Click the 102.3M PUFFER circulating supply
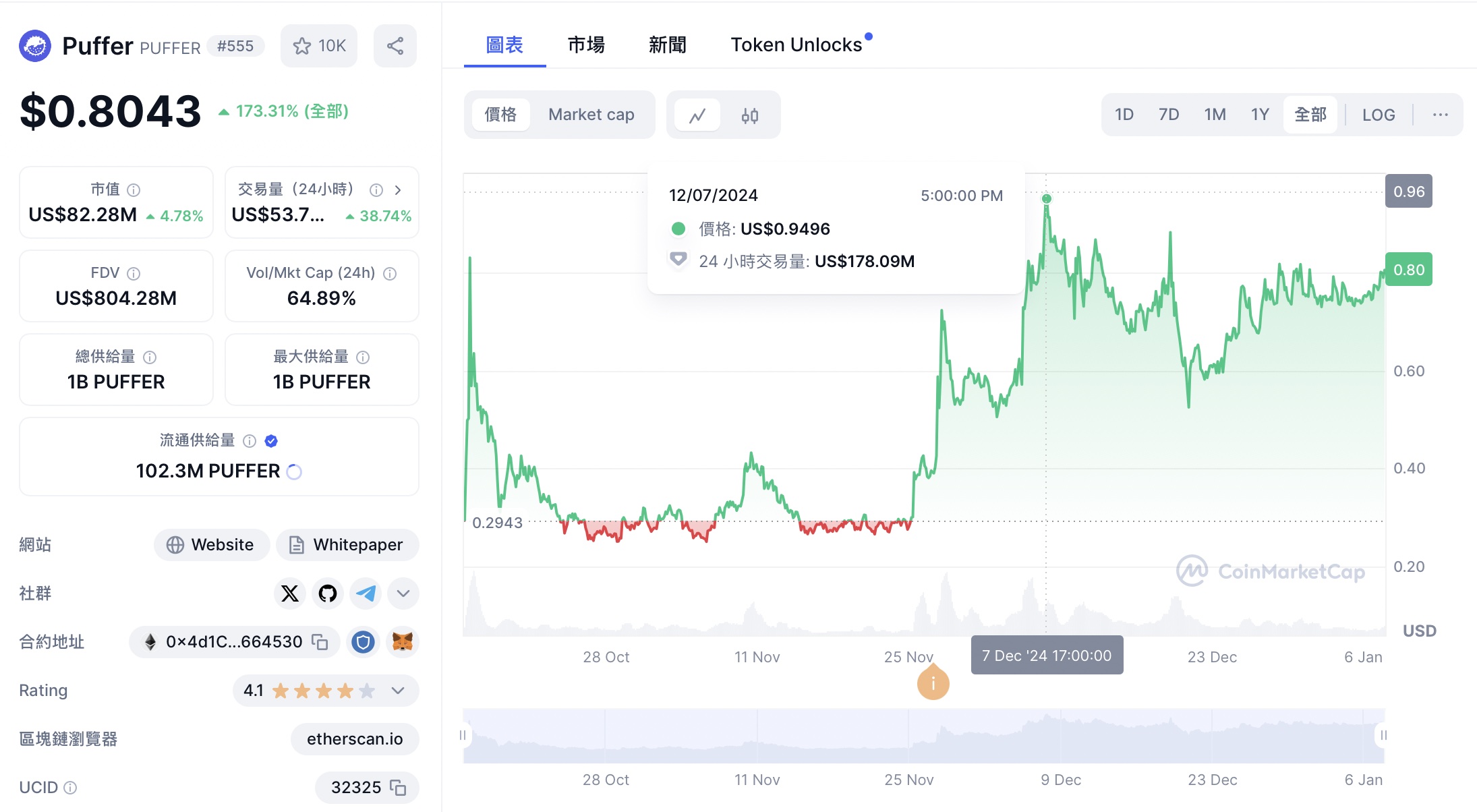1477x812 pixels. [208, 471]
